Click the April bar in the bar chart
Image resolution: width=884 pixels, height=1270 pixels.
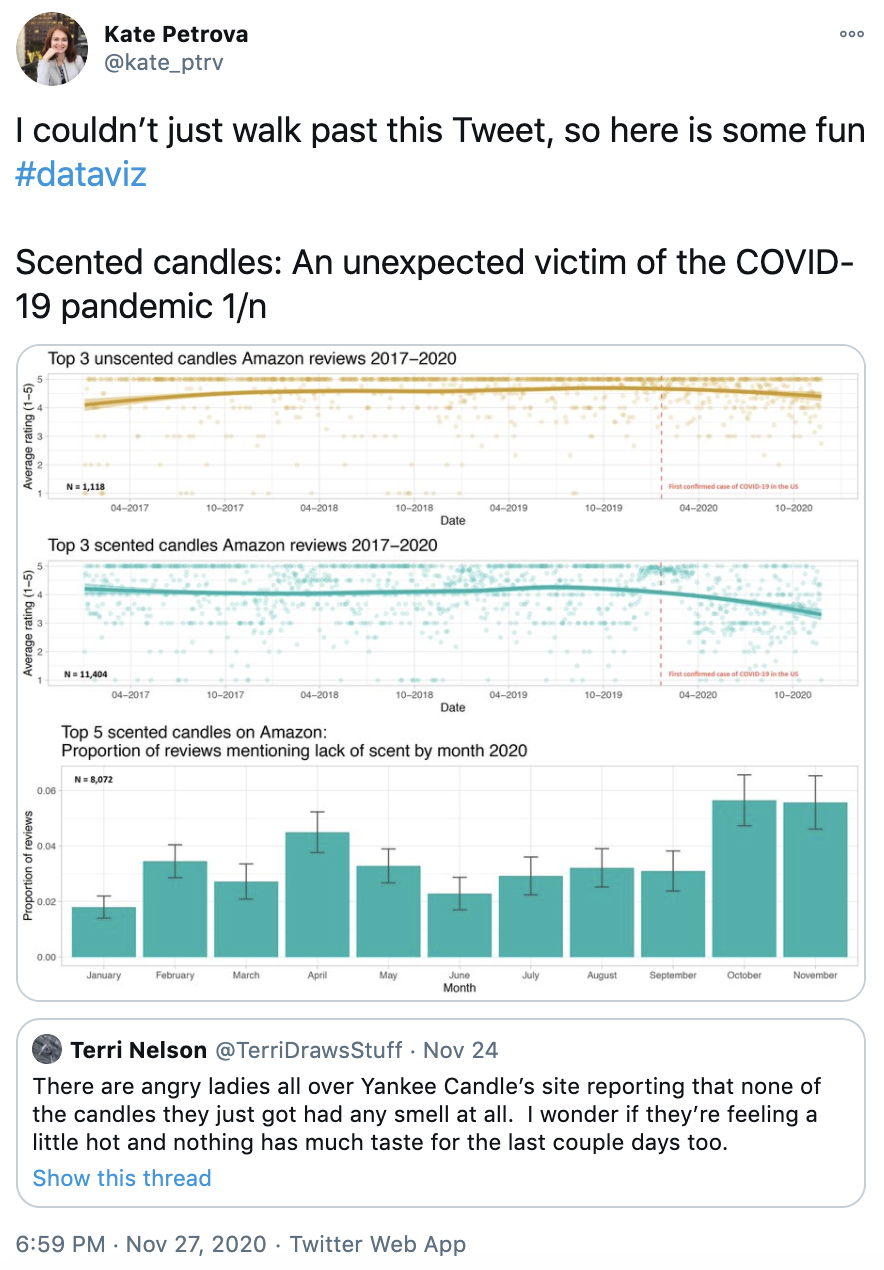317,894
